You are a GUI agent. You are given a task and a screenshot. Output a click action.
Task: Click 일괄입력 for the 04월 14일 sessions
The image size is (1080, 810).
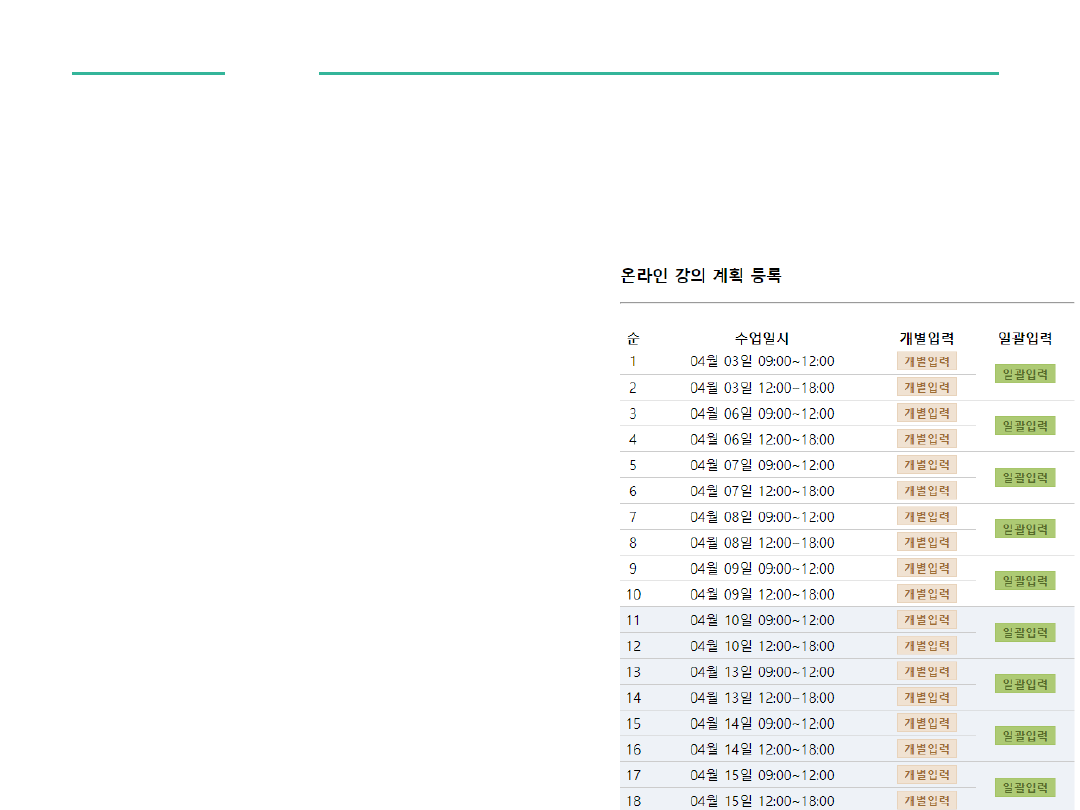click(1025, 736)
